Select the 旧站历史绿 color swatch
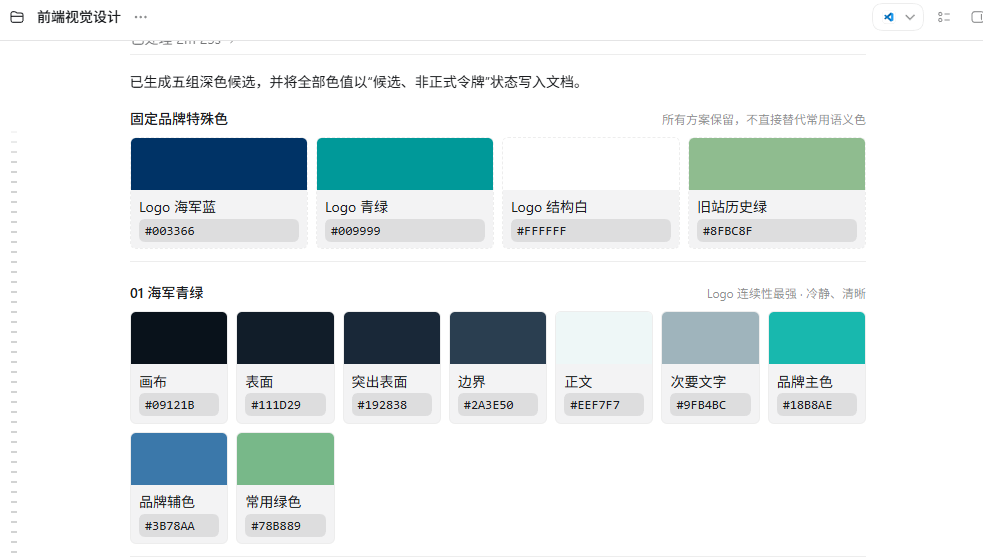The width and height of the screenshot is (983, 559). pos(777,164)
